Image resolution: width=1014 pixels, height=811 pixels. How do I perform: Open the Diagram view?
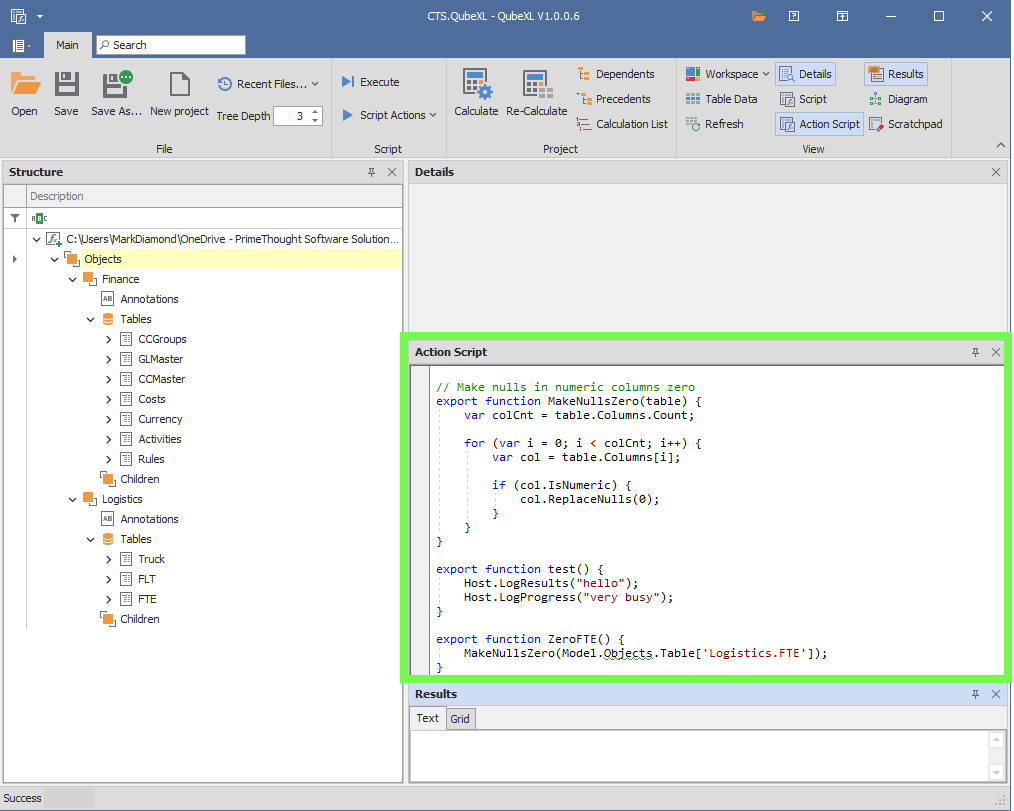(x=897, y=99)
